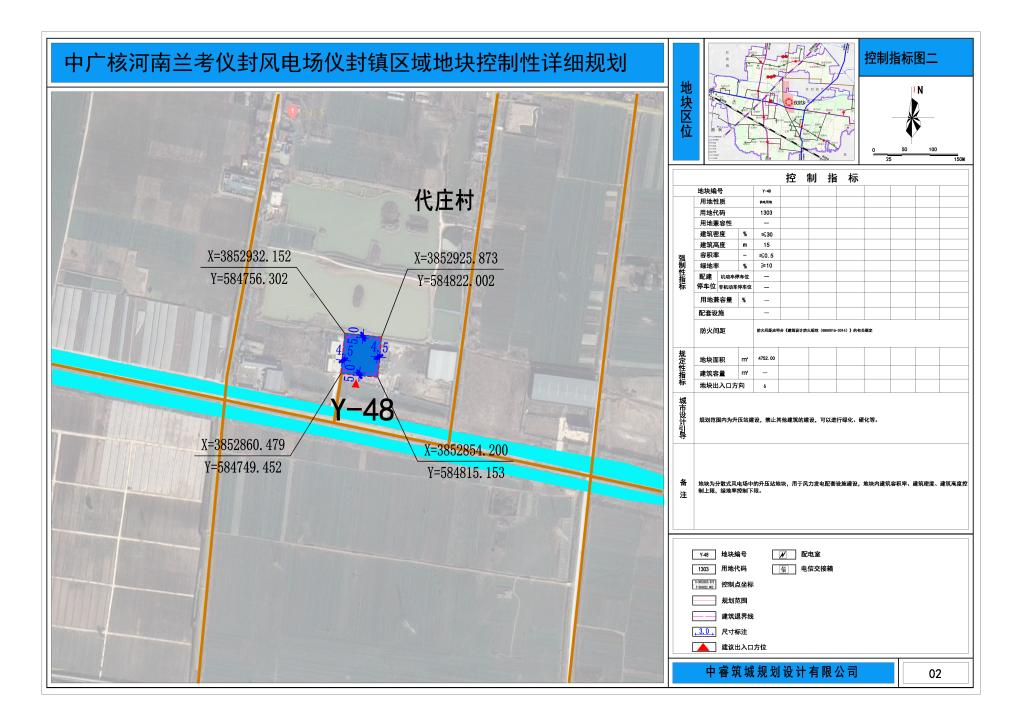The image size is (1024, 724).
Task: Click coordinate X=3852925.873
Action: [x=456, y=259]
